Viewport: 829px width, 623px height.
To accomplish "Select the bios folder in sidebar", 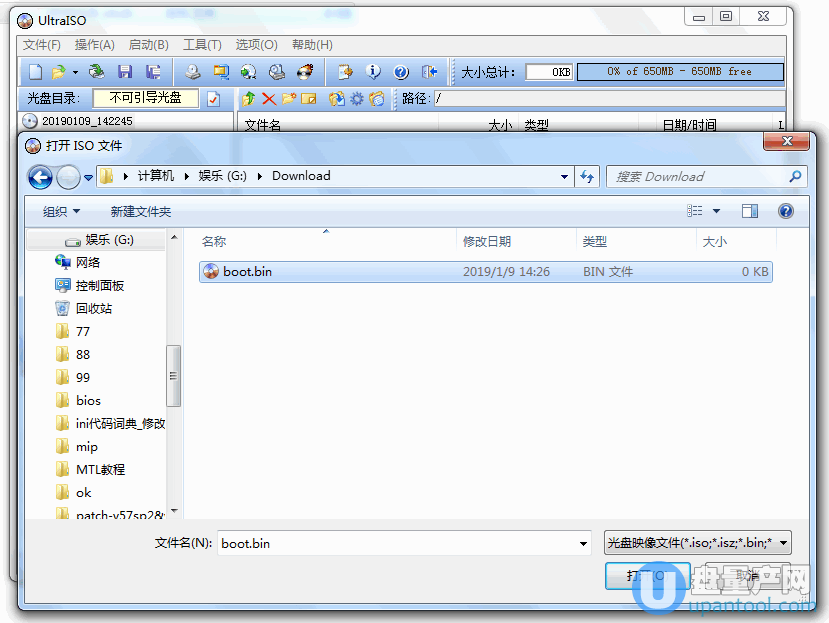I will tap(88, 401).
